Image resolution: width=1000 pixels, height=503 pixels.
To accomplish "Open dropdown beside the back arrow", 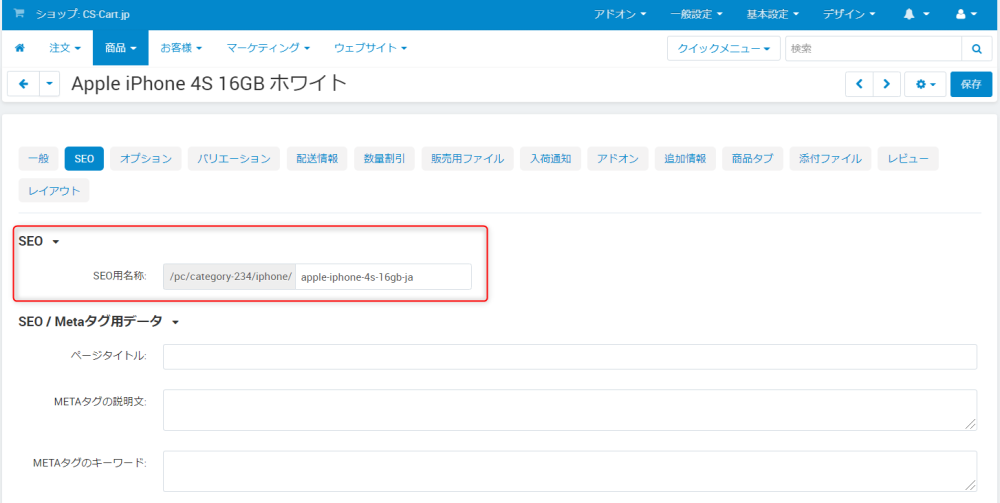I will click(50, 84).
